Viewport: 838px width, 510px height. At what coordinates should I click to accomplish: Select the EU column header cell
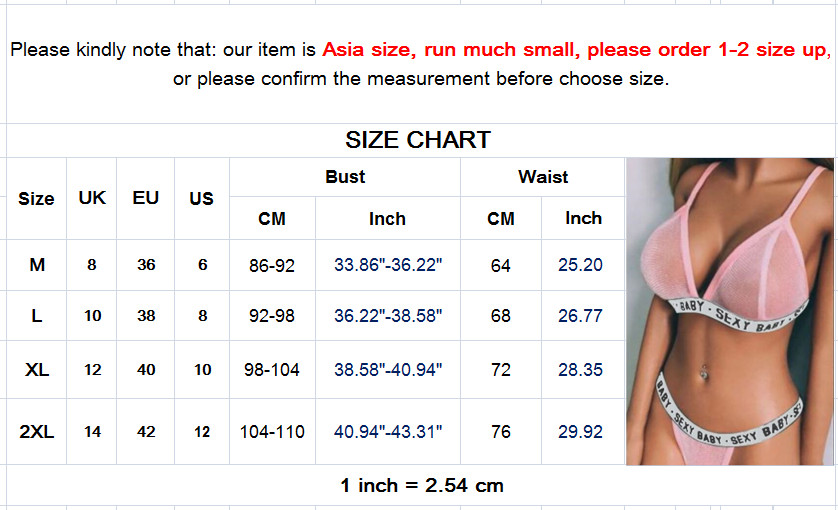point(146,198)
